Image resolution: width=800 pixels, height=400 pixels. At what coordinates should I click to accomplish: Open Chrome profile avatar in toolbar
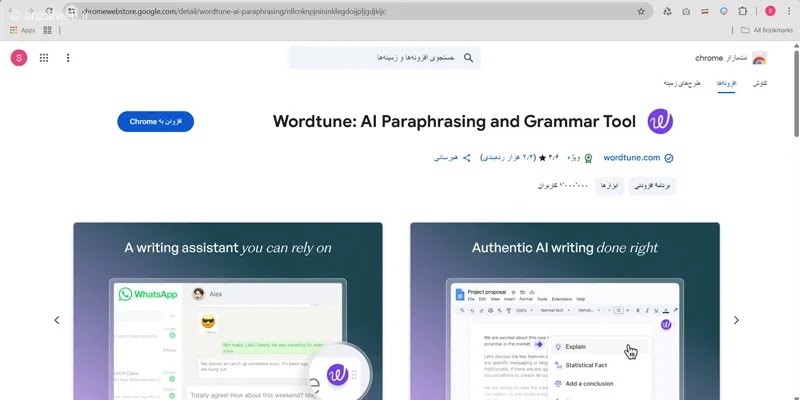pos(770,11)
